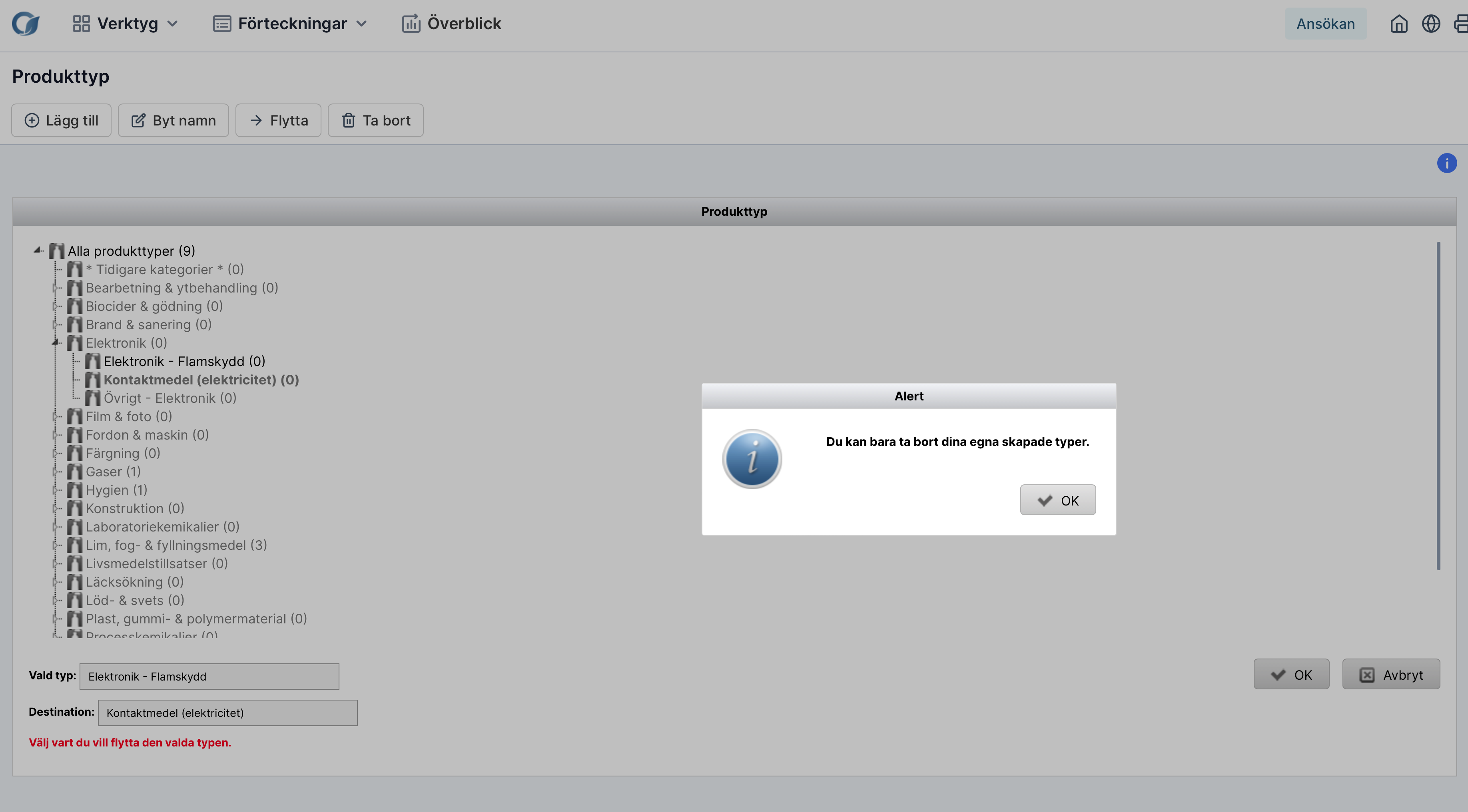Click the folder icon beside Gaser

tap(75, 472)
